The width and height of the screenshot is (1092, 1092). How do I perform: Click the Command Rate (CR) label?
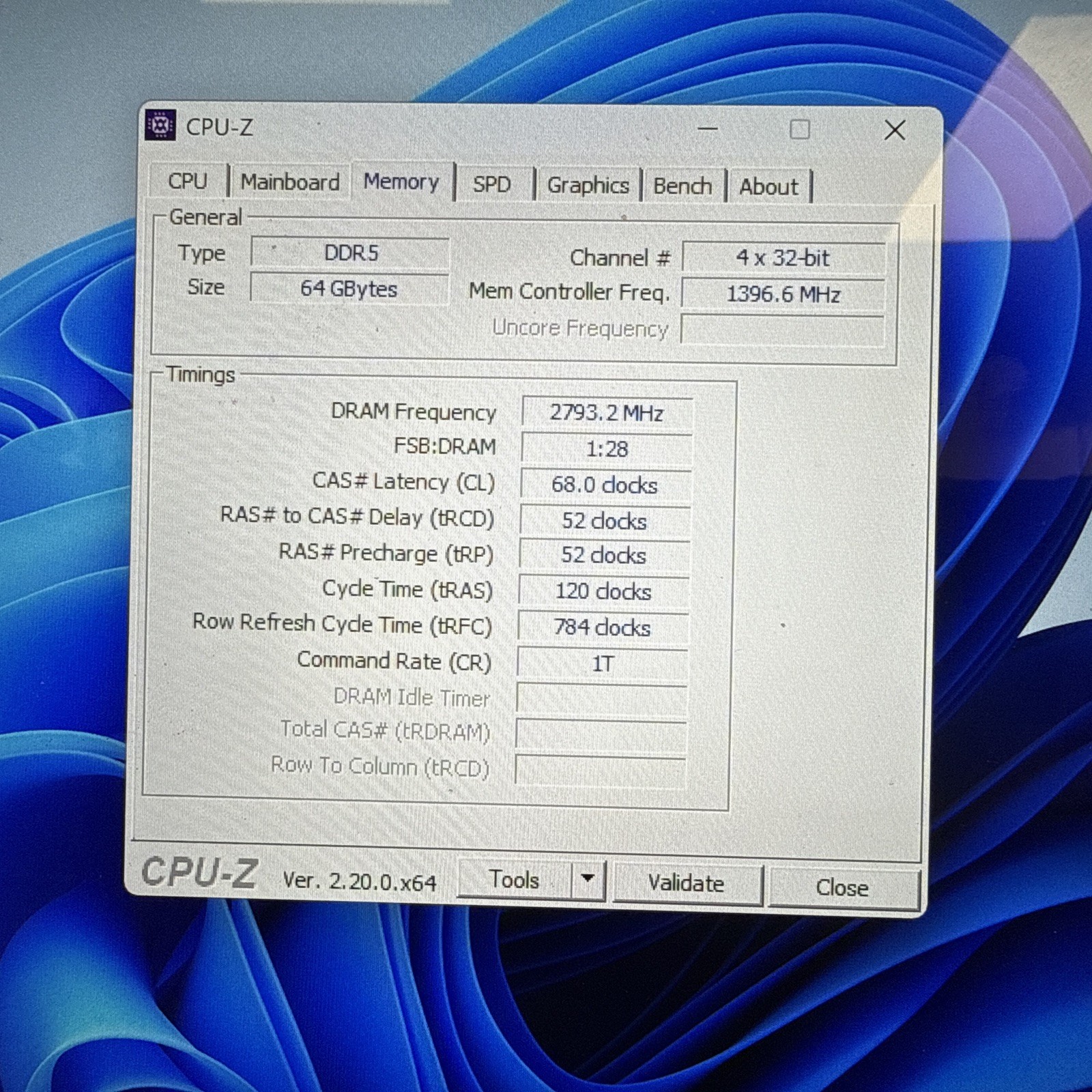[394, 661]
